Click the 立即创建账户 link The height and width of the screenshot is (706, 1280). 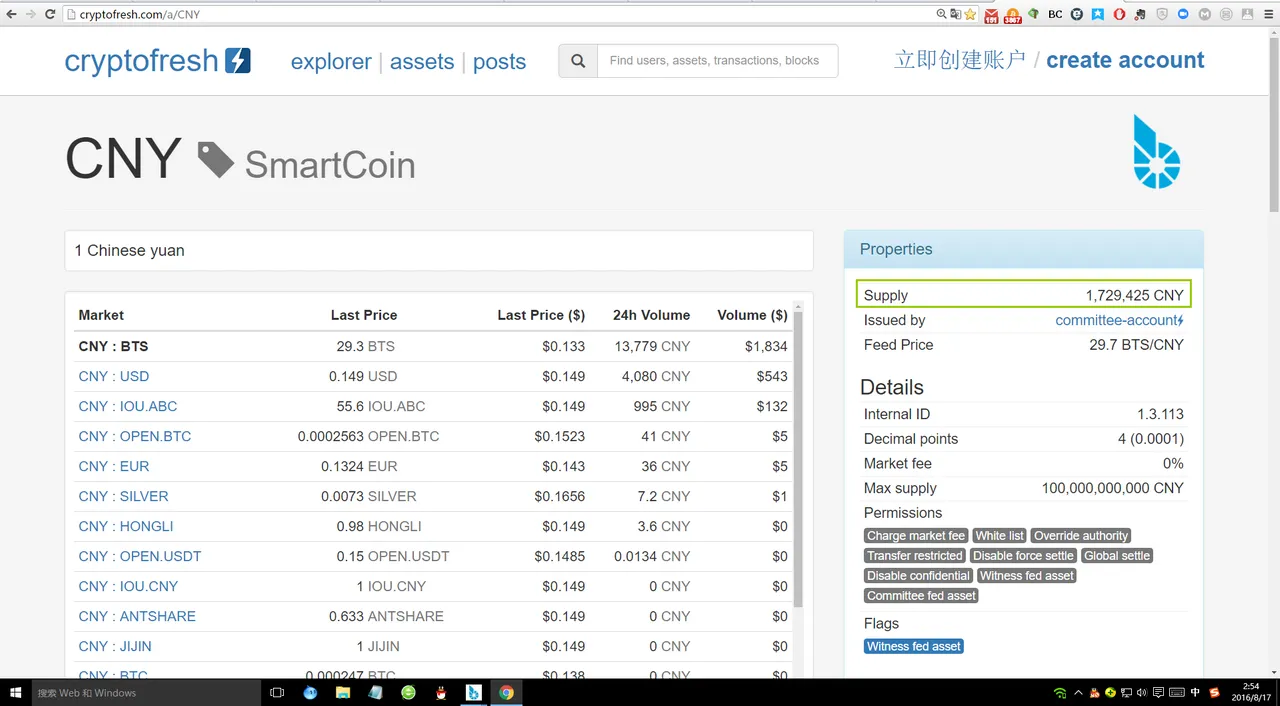coord(960,60)
